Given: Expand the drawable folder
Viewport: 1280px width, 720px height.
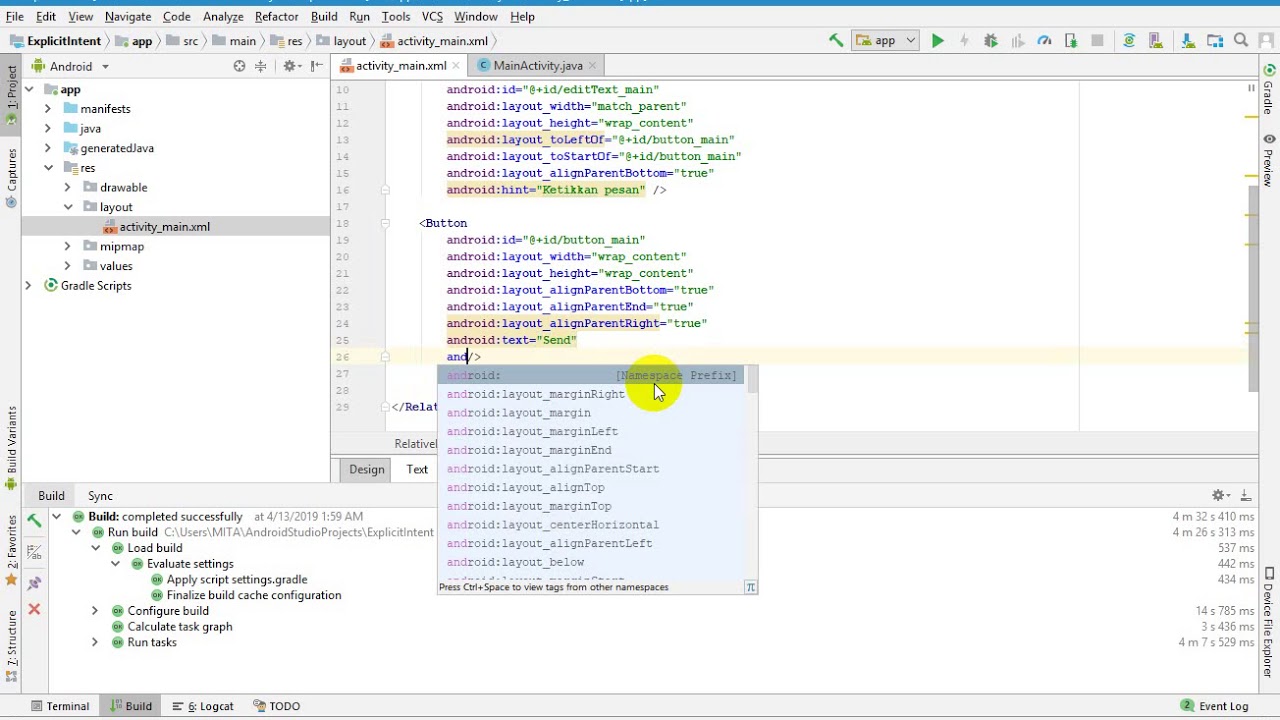Looking at the screenshot, I should pyautogui.click(x=67, y=187).
